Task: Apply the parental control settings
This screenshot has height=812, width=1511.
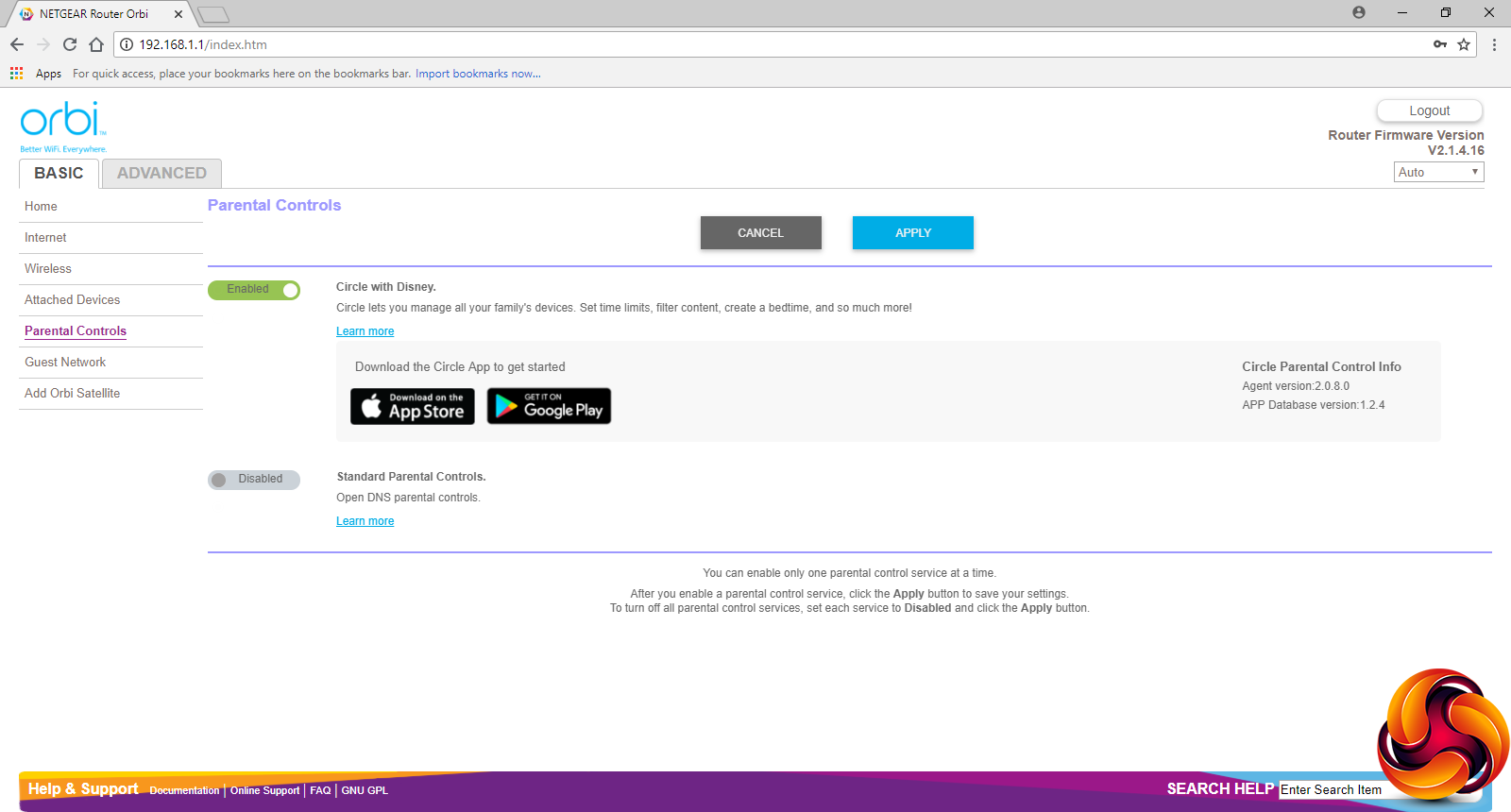Action: (913, 233)
